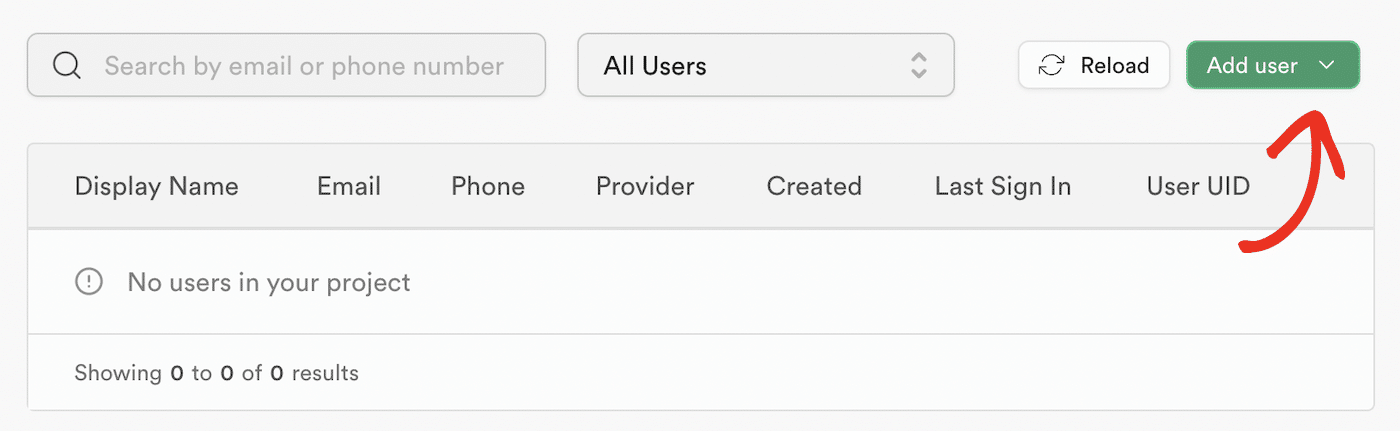Click the green Add user button
Screen dimensions: 1400x431
[x=1252, y=66]
